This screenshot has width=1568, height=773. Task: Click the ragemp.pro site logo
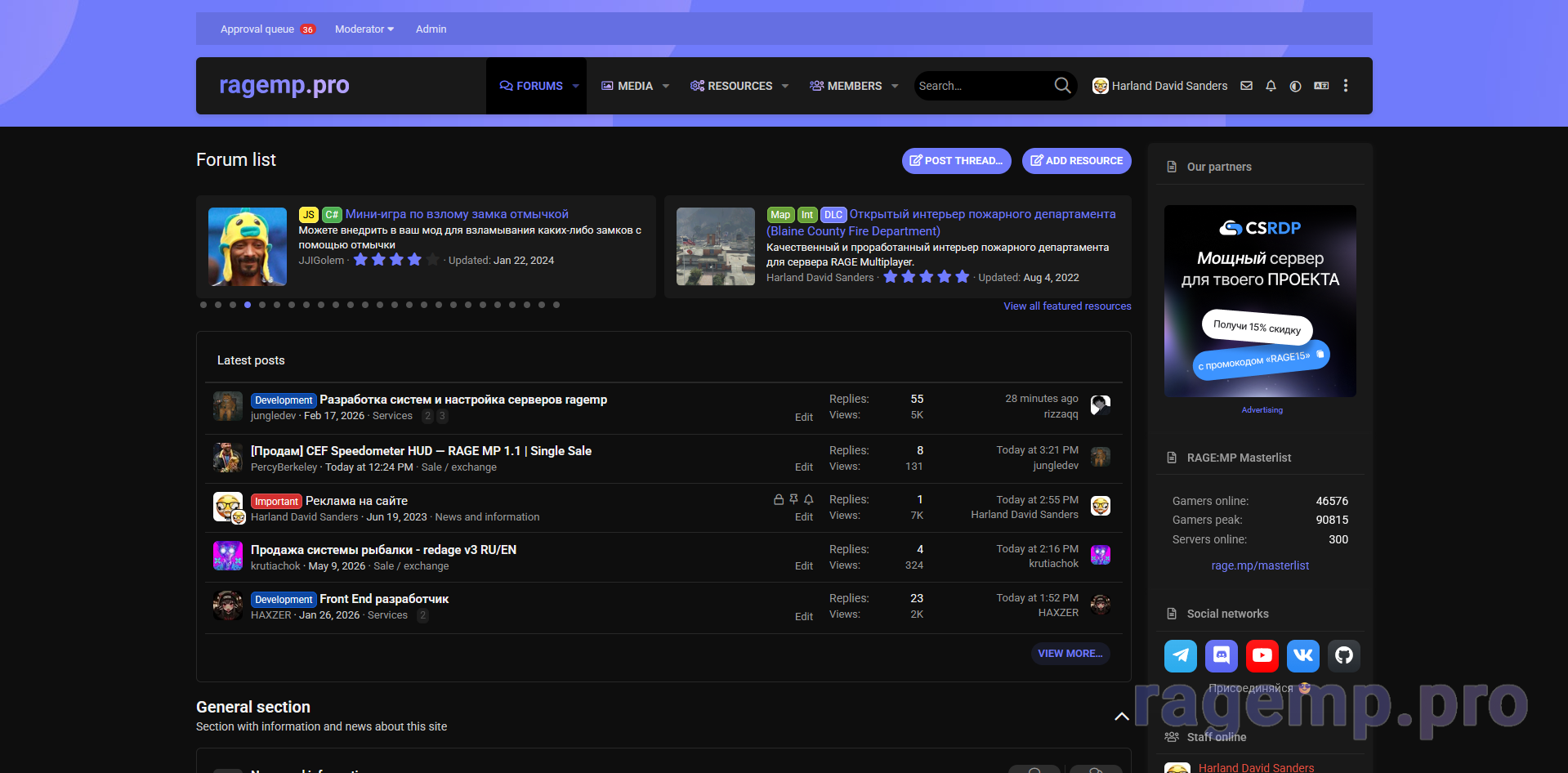[x=284, y=85]
